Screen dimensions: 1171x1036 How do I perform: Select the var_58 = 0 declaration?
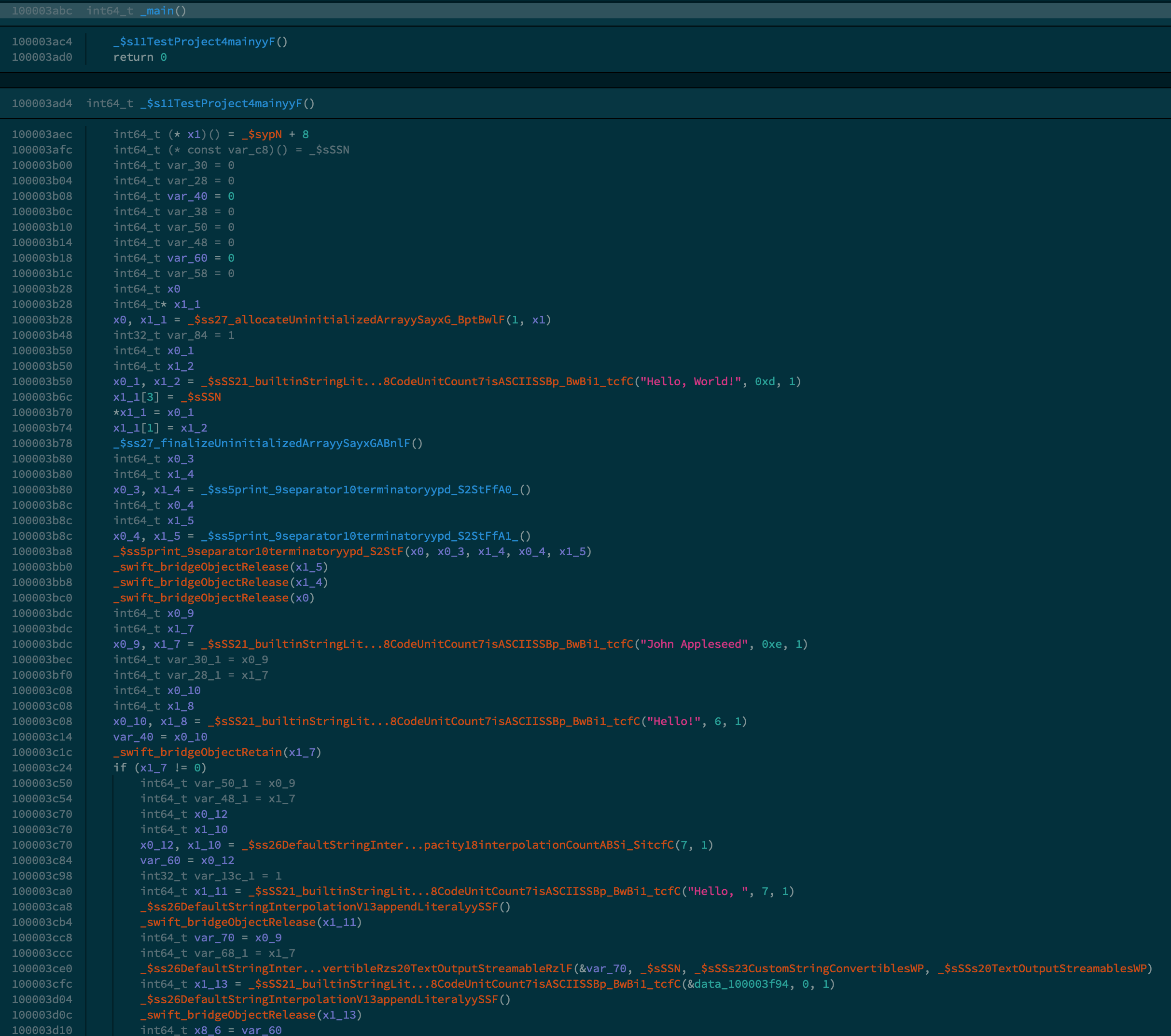click(174, 274)
